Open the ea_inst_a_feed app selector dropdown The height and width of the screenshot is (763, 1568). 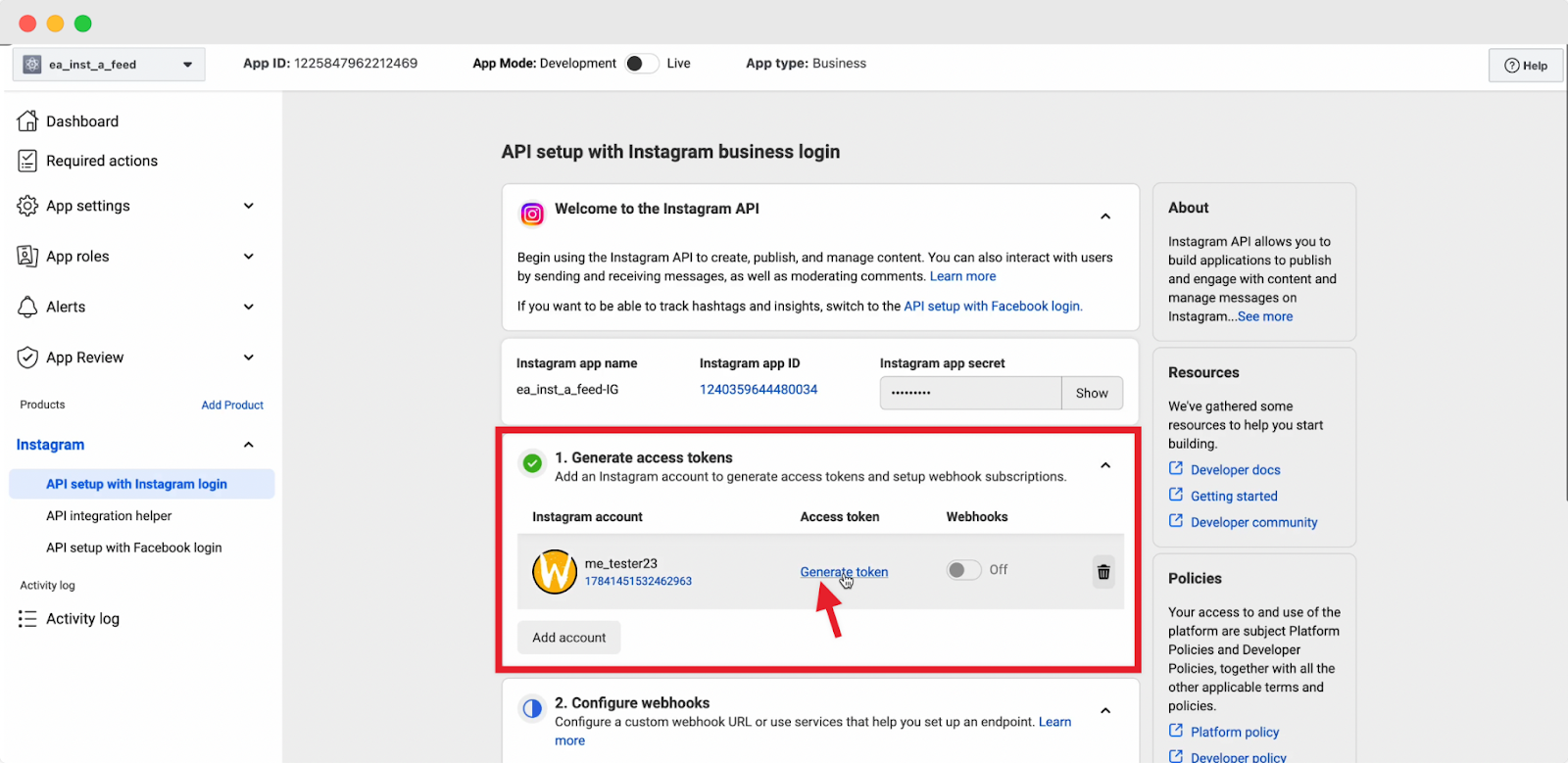point(109,65)
